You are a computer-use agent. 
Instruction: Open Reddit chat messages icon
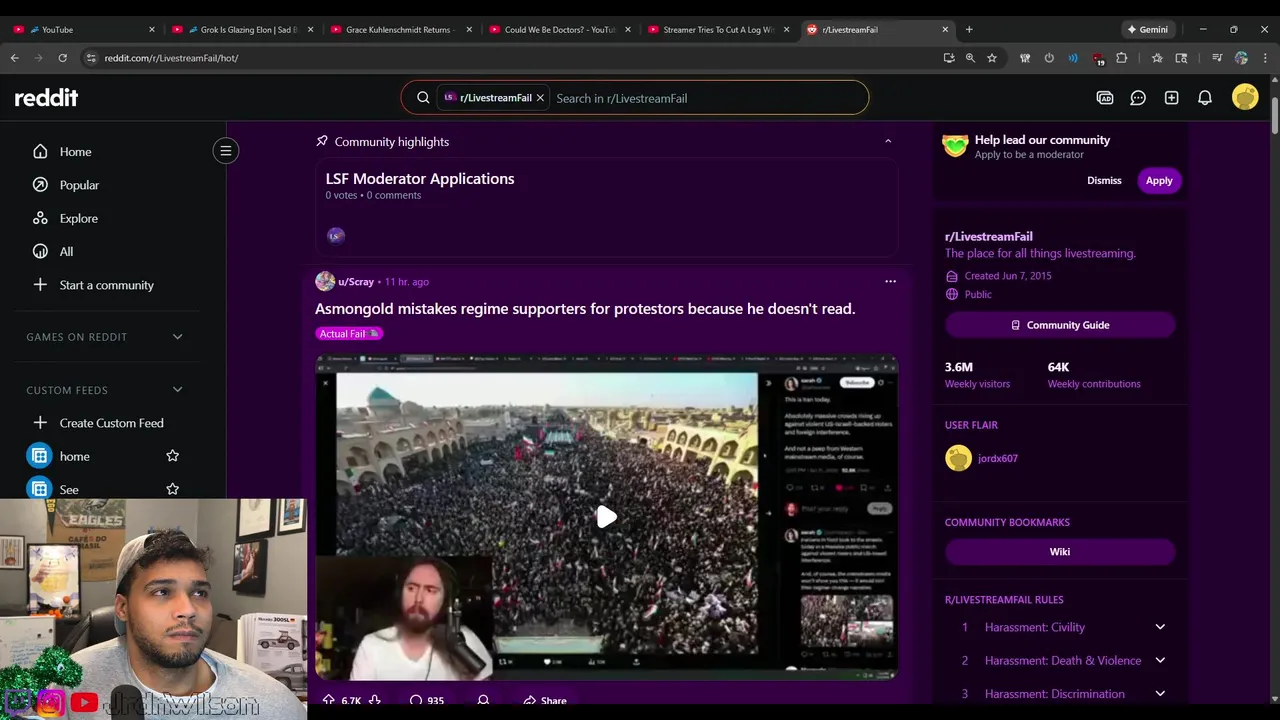click(1138, 98)
